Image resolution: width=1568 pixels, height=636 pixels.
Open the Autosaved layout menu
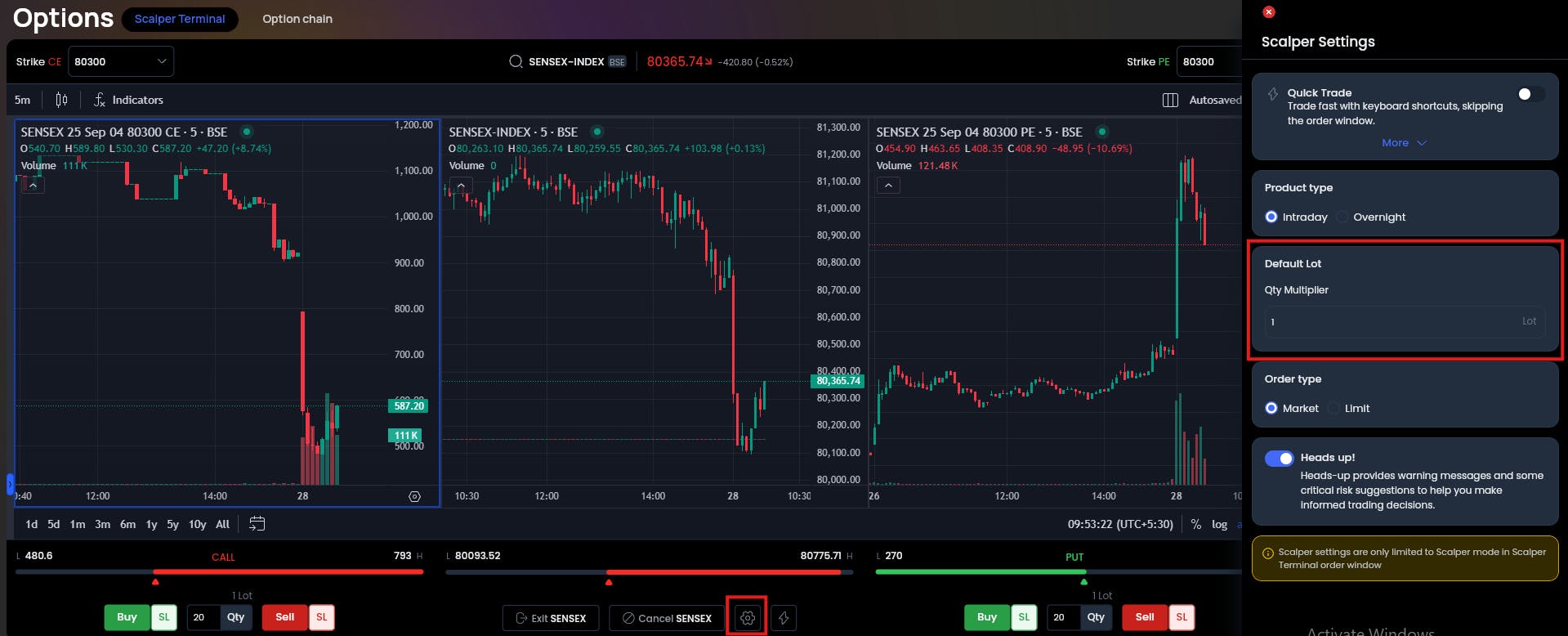tap(1214, 100)
